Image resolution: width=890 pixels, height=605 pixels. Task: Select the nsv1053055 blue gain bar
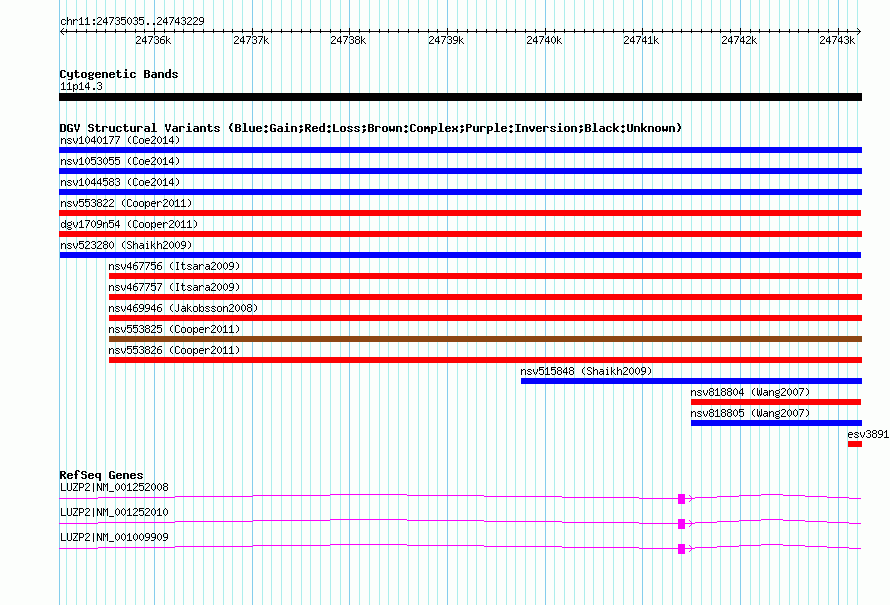[460, 171]
